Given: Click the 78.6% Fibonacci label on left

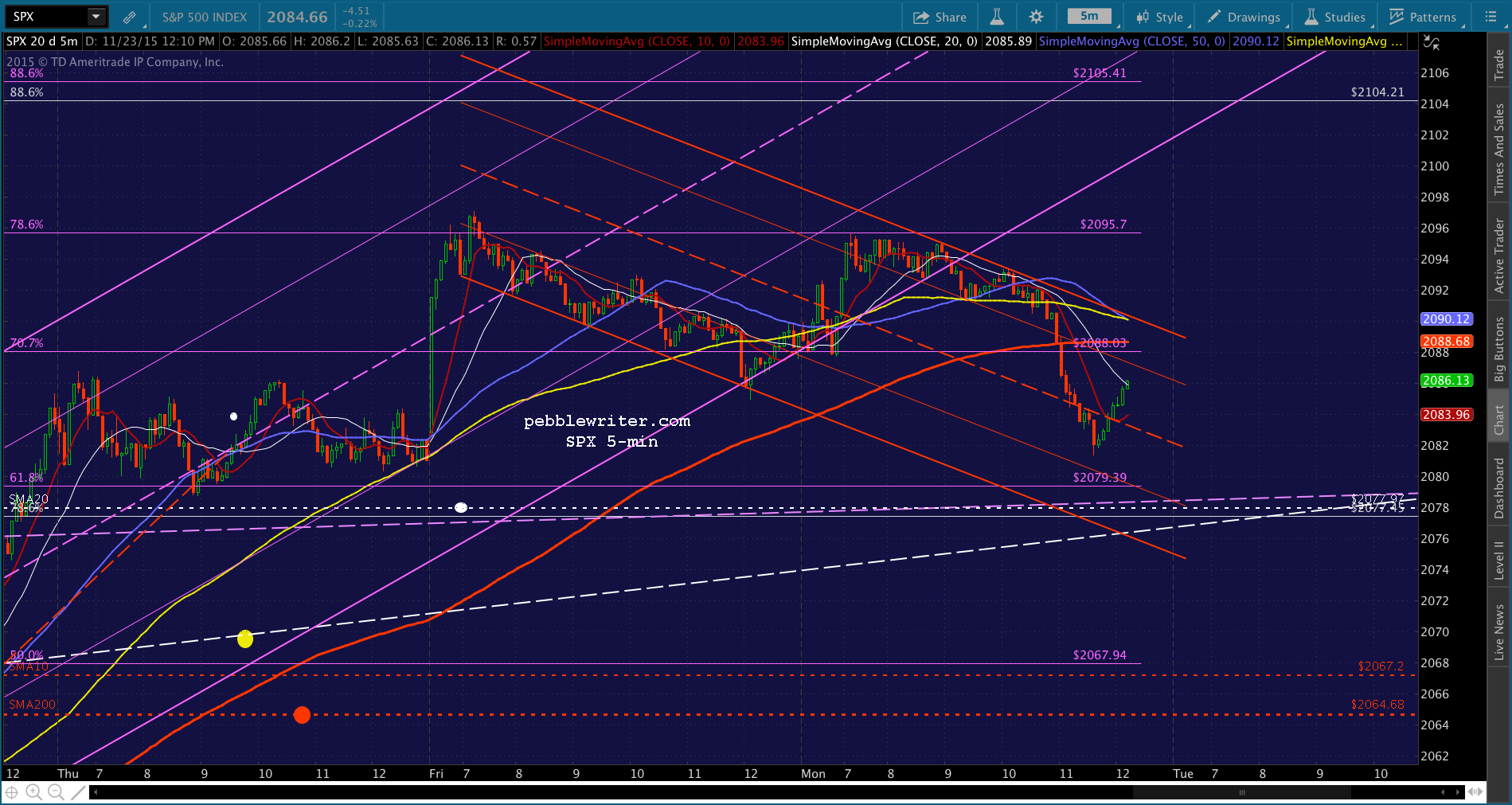Looking at the screenshot, I should 27,225.
